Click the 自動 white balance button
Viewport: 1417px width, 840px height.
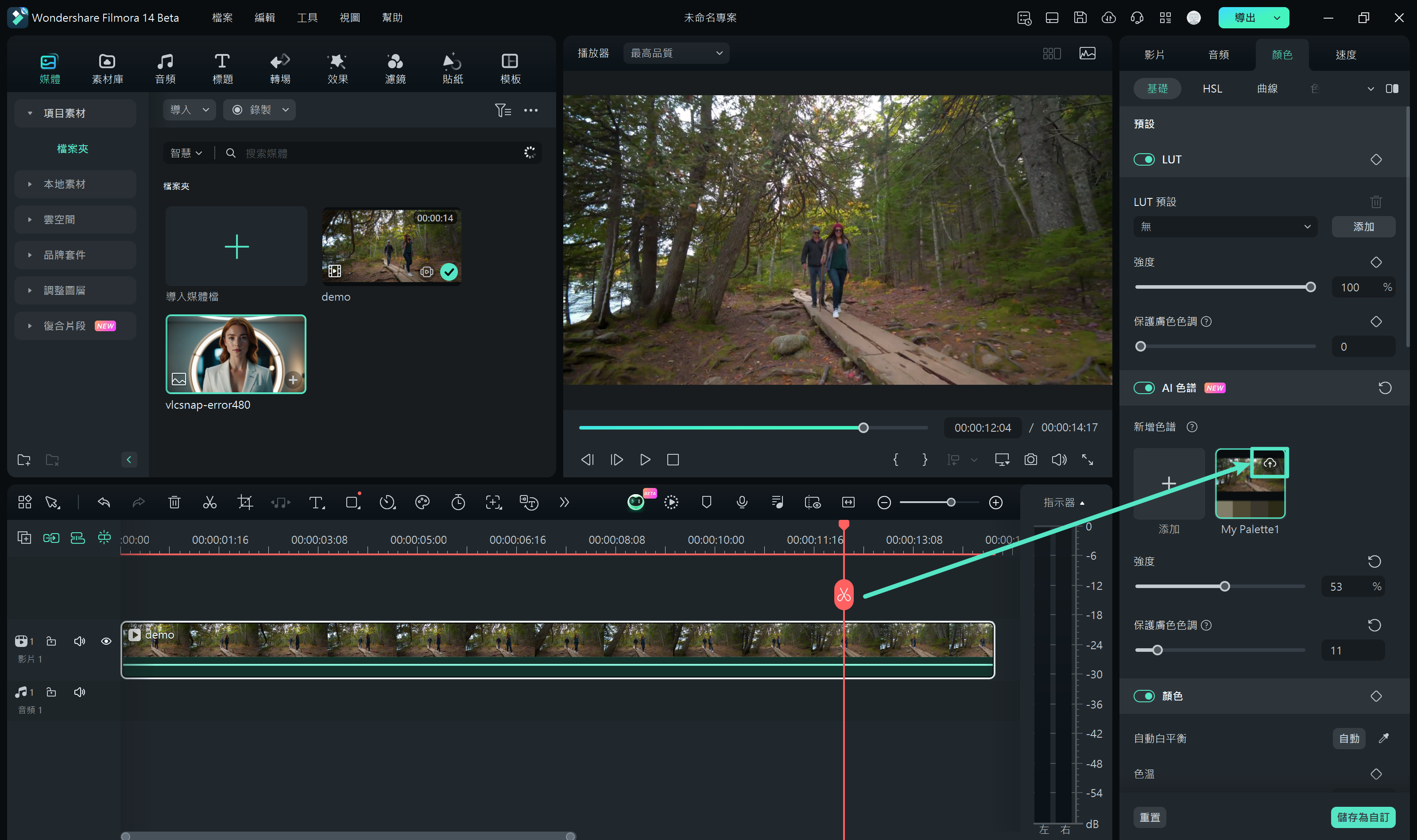pyautogui.click(x=1349, y=738)
